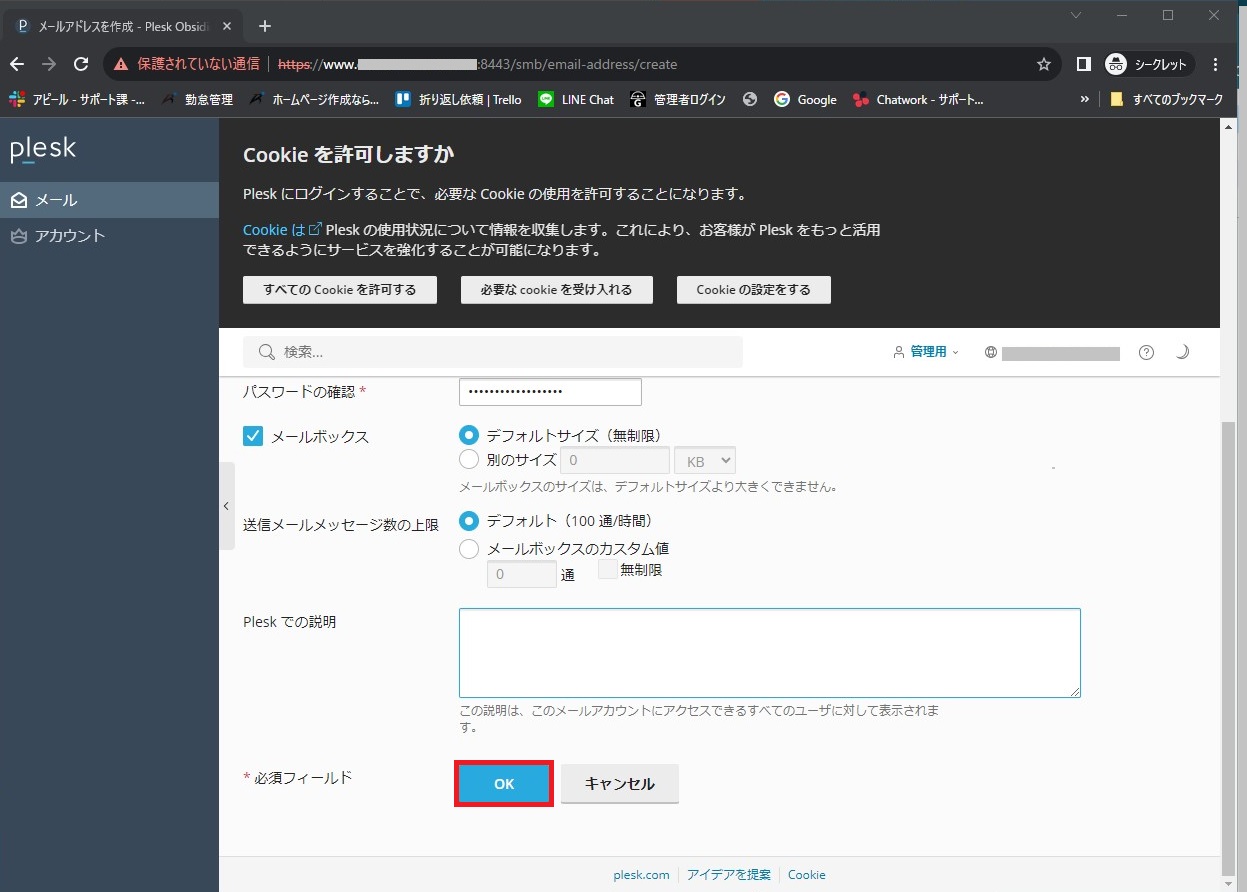Click the globe icon next to domain

point(991,353)
